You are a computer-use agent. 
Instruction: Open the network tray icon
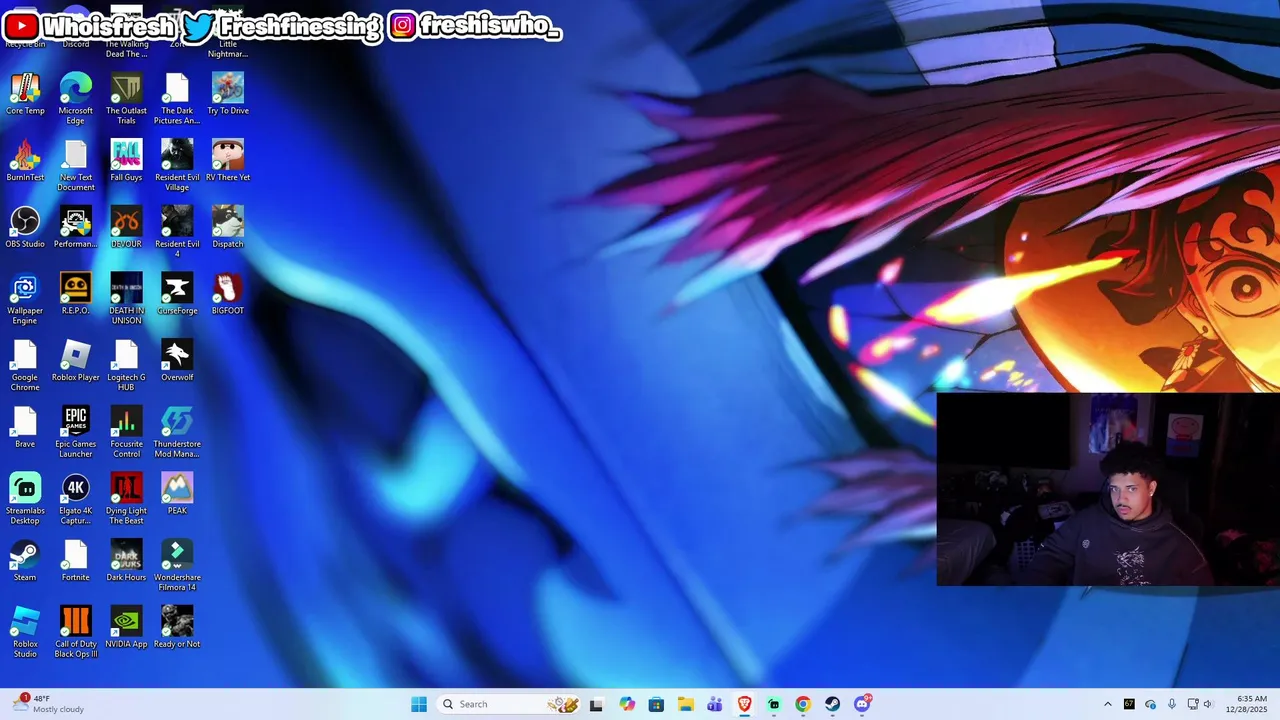[x=1193, y=704]
